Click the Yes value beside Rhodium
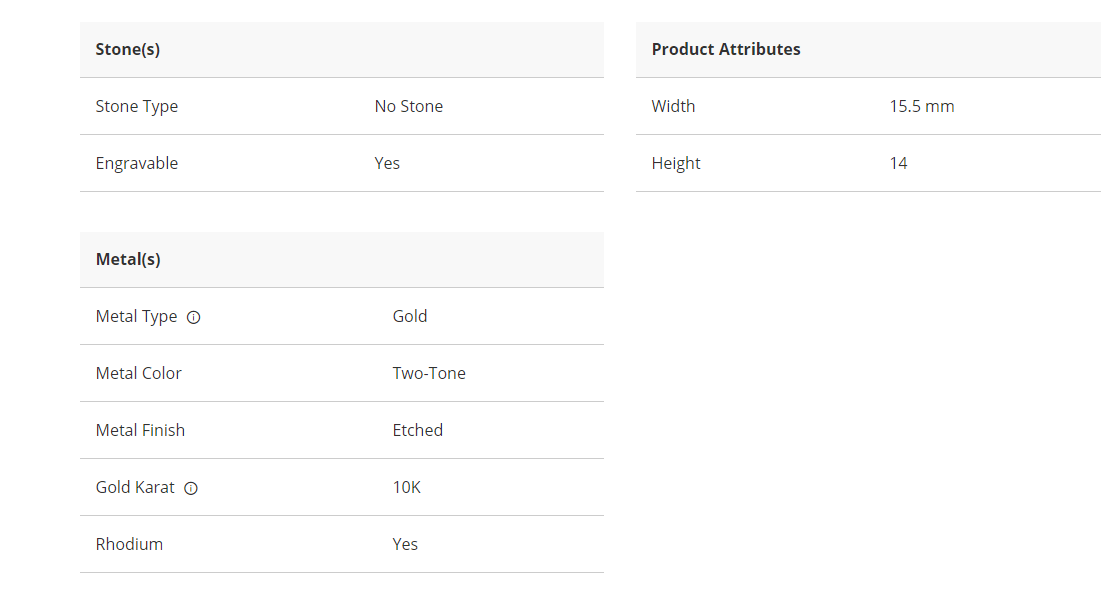Image resolution: width=1101 pixels, height=604 pixels. 405,544
